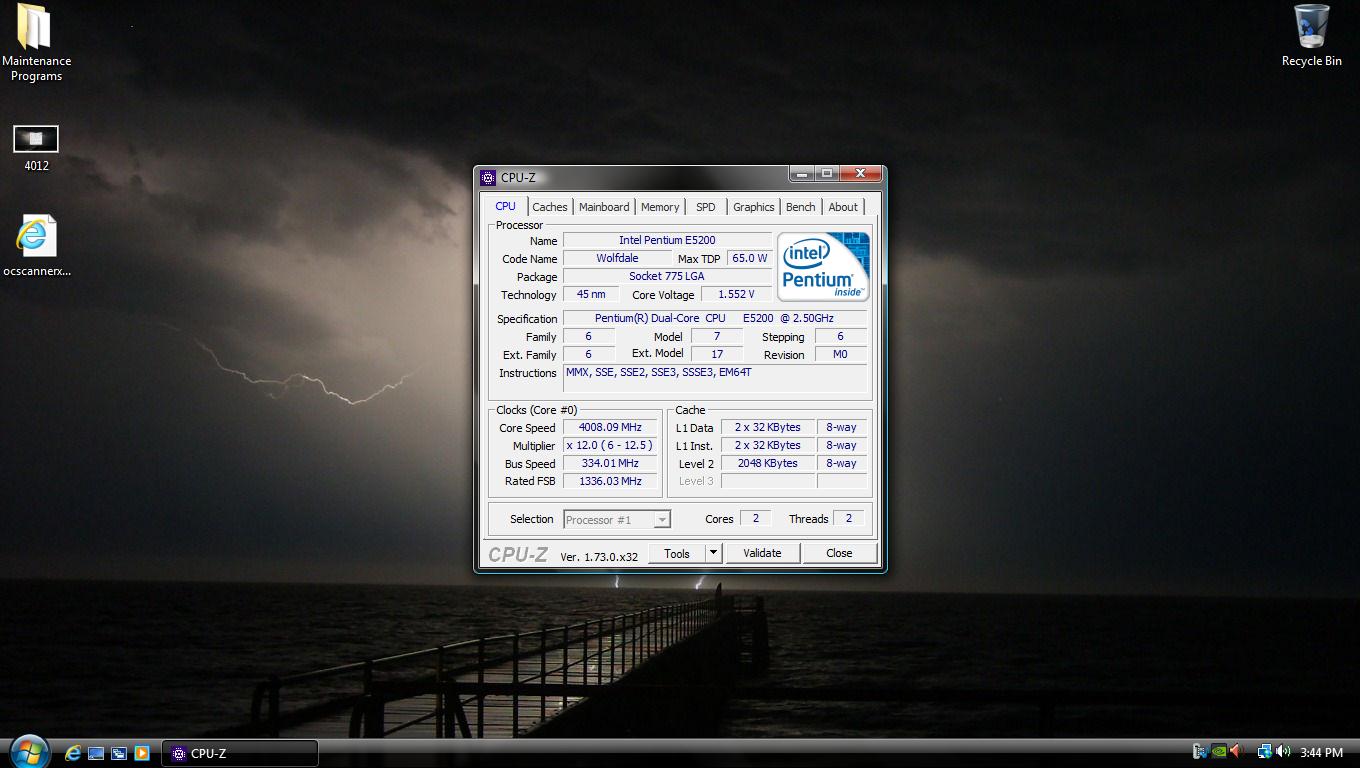Click the Multiplier value x 12.0

click(610, 445)
